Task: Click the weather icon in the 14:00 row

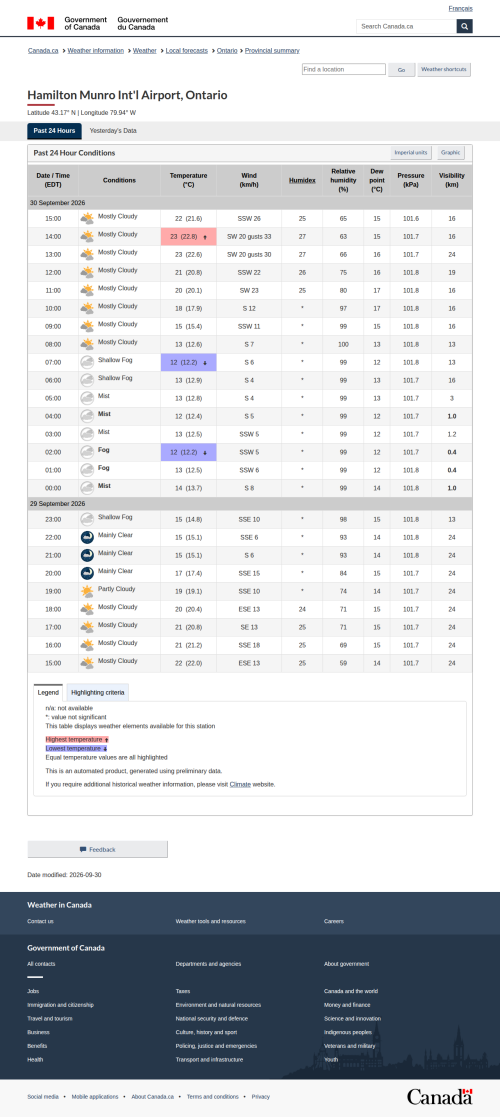Action: pyautogui.click(x=87, y=237)
